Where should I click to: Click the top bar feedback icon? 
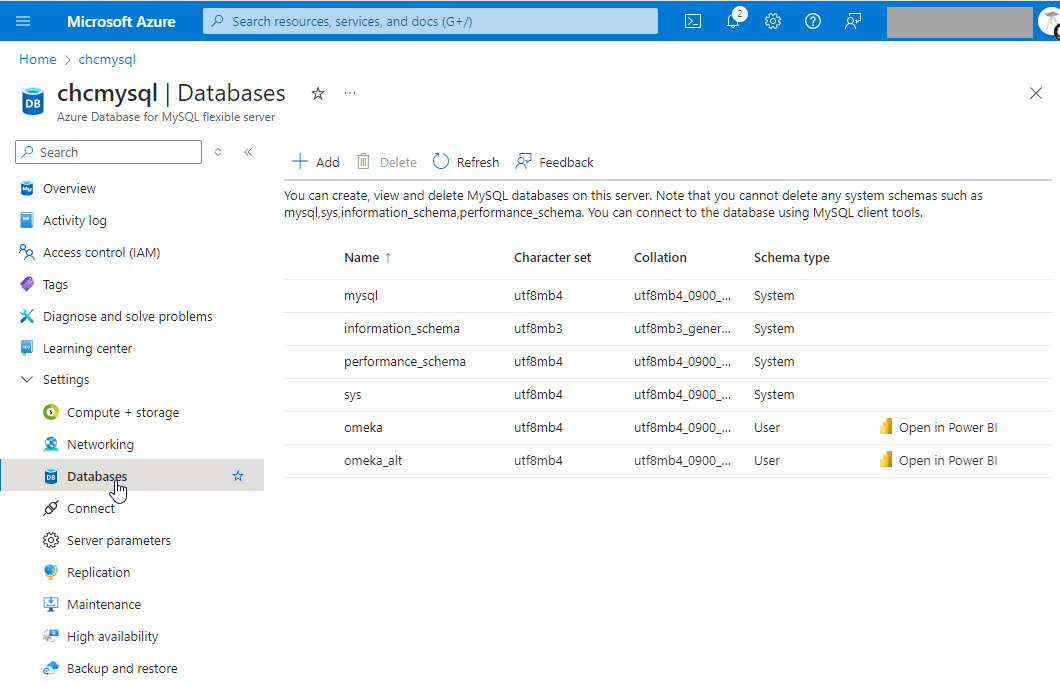(x=853, y=21)
